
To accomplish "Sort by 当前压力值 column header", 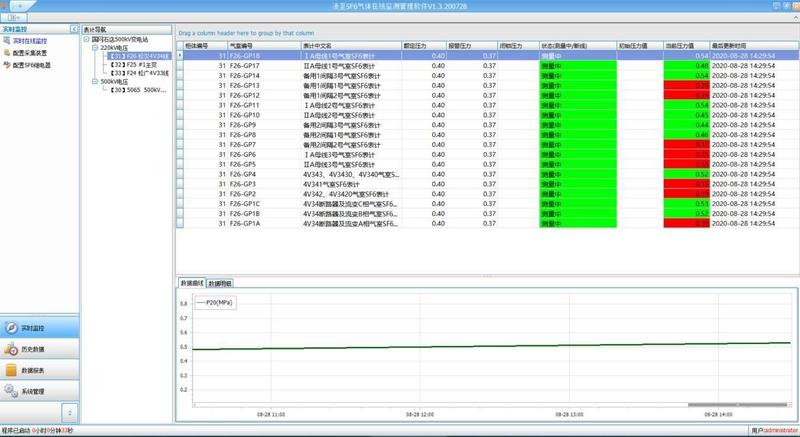I will tap(687, 46).
